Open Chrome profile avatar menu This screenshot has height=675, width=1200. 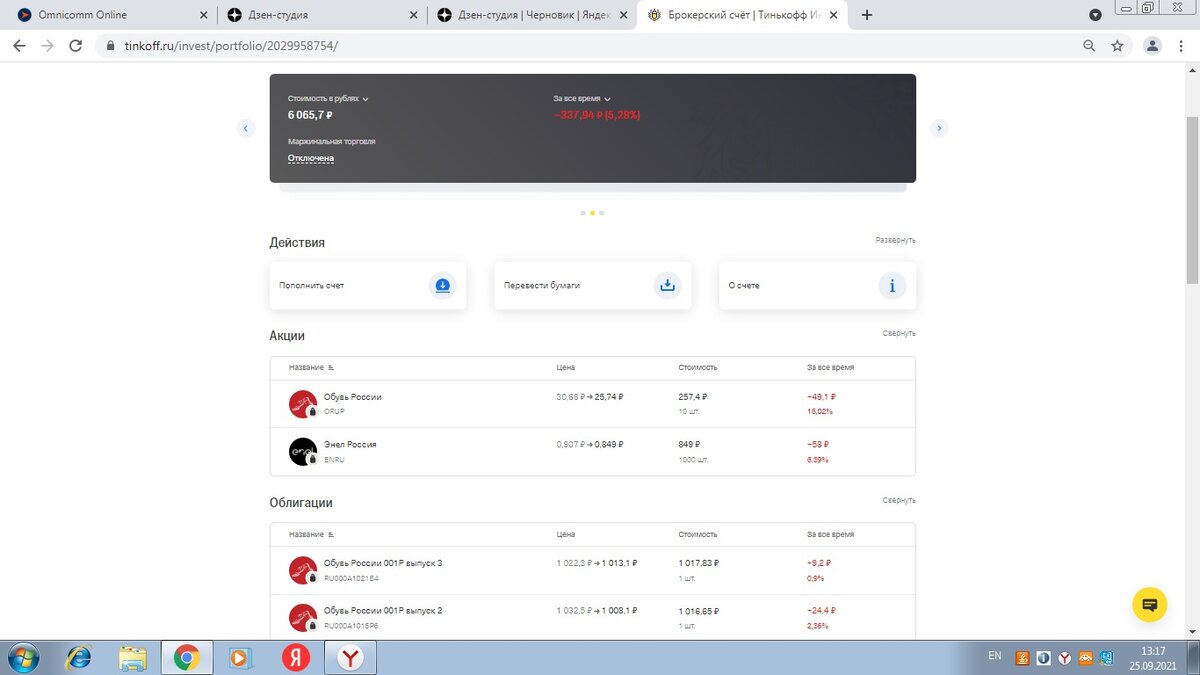pyautogui.click(x=1153, y=46)
